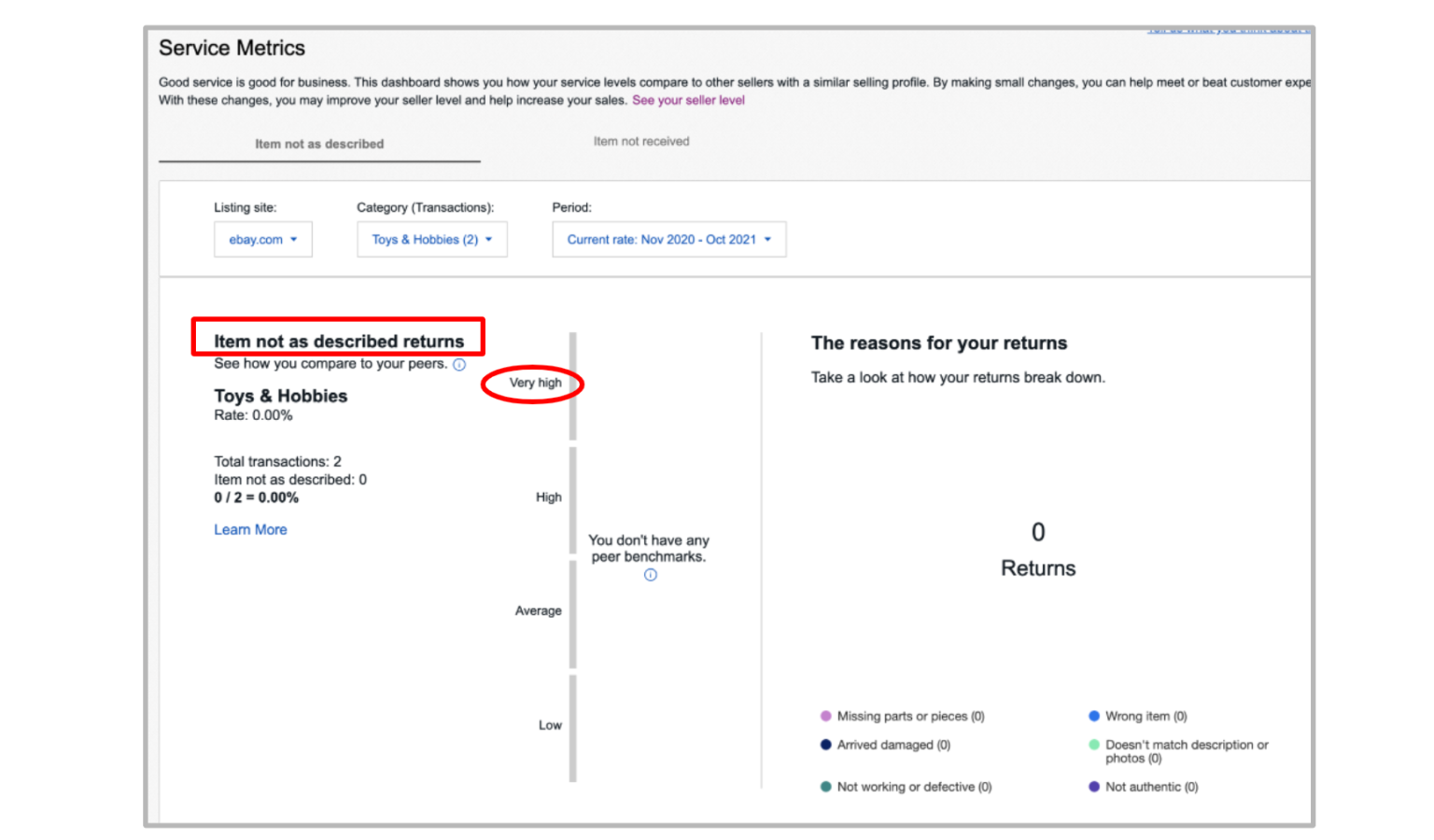Switch to Item not received tab
The height and width of the screenshot is (840, 1434).
(641, 142)
